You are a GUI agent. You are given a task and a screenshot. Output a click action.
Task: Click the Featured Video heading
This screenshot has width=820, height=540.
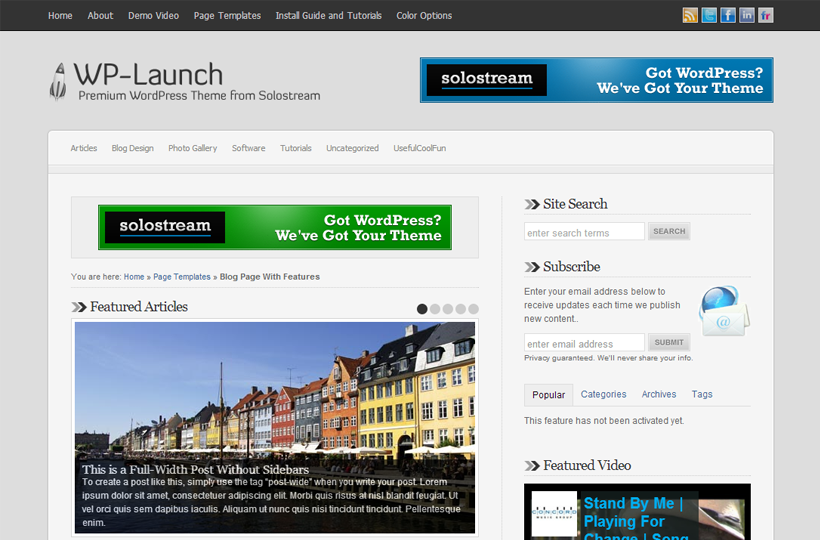pyautogui.click(x=587, y=465)
